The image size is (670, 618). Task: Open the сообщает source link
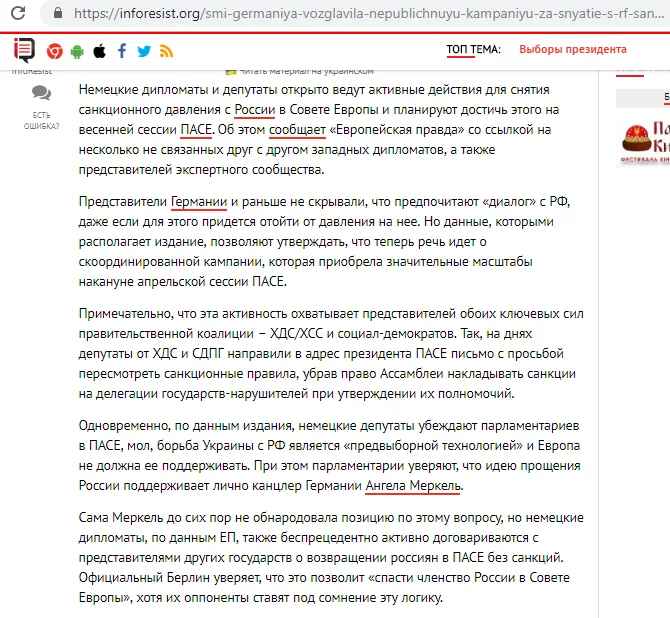[297, 130]
